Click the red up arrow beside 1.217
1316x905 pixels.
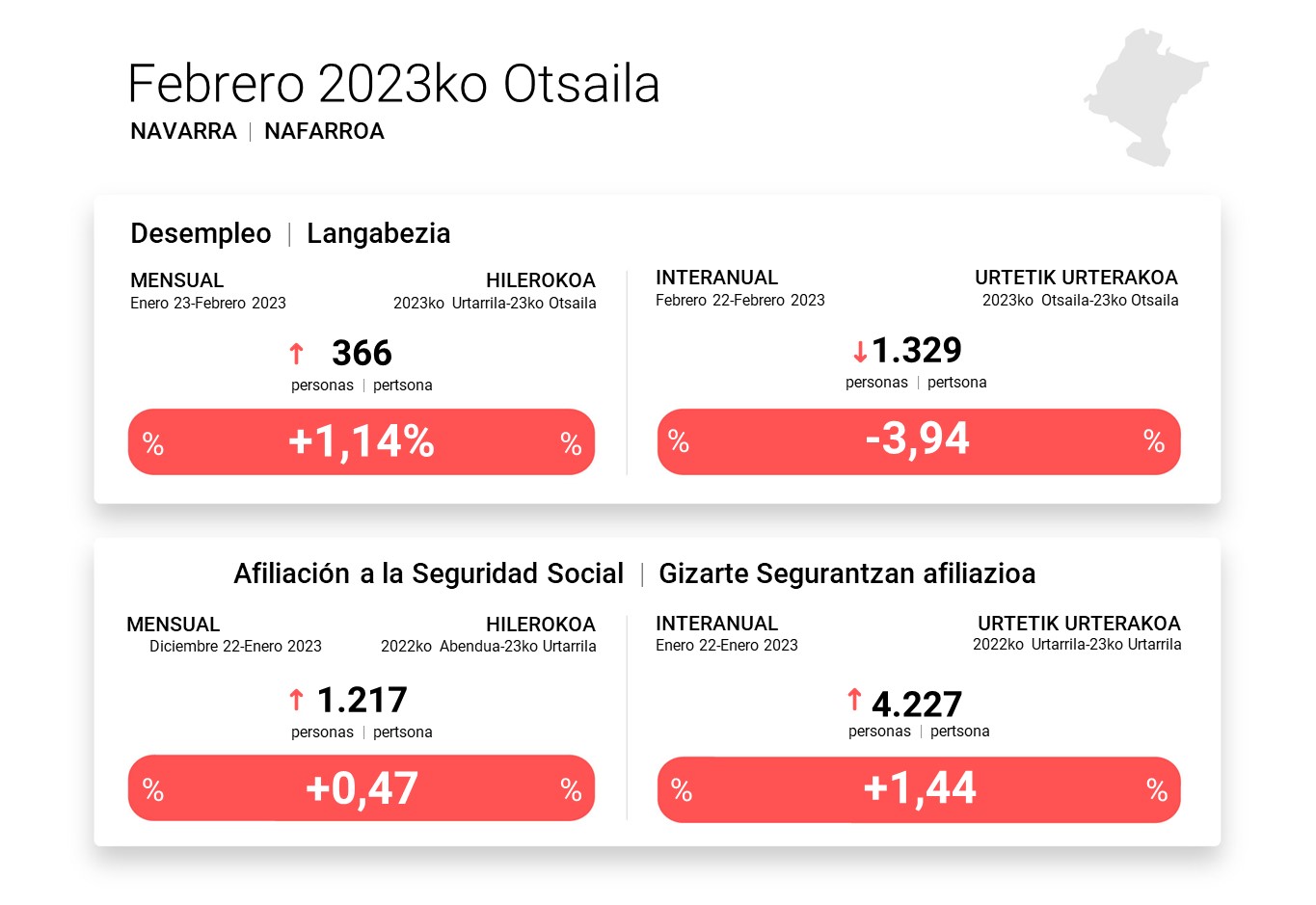click(x=297, y=700)
